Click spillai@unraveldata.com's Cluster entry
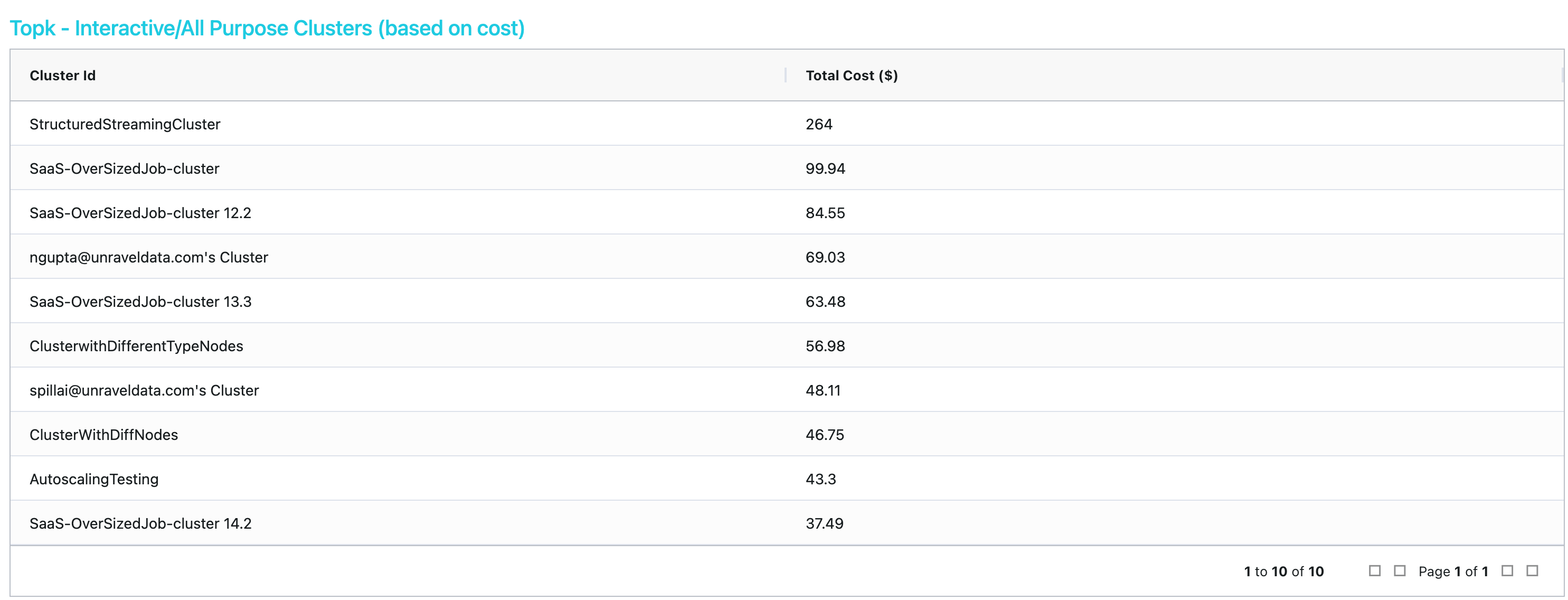The image size is (1568, 600). pos(144,390)
